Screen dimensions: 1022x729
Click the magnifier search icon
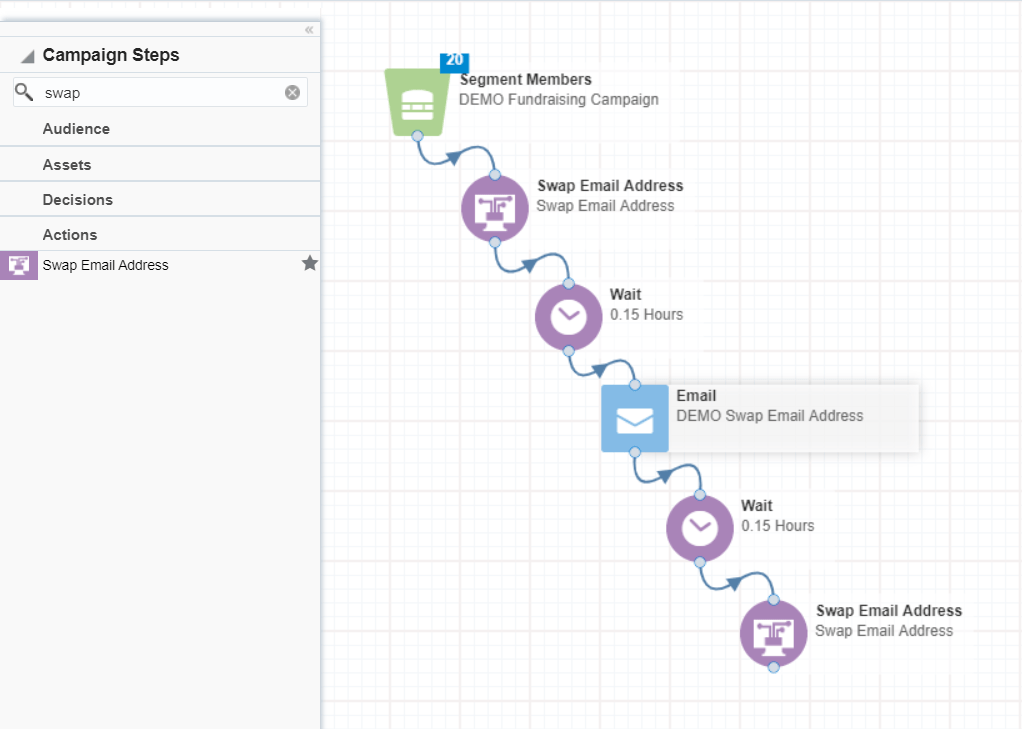tap(24, 92)
